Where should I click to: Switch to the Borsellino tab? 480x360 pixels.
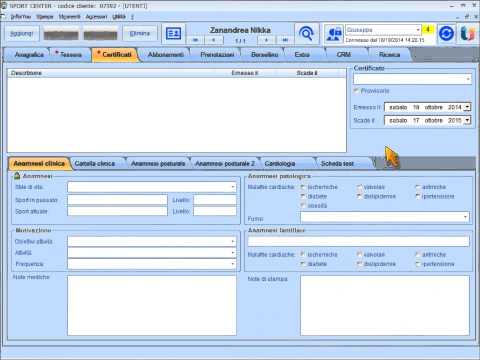click(264, 55)
